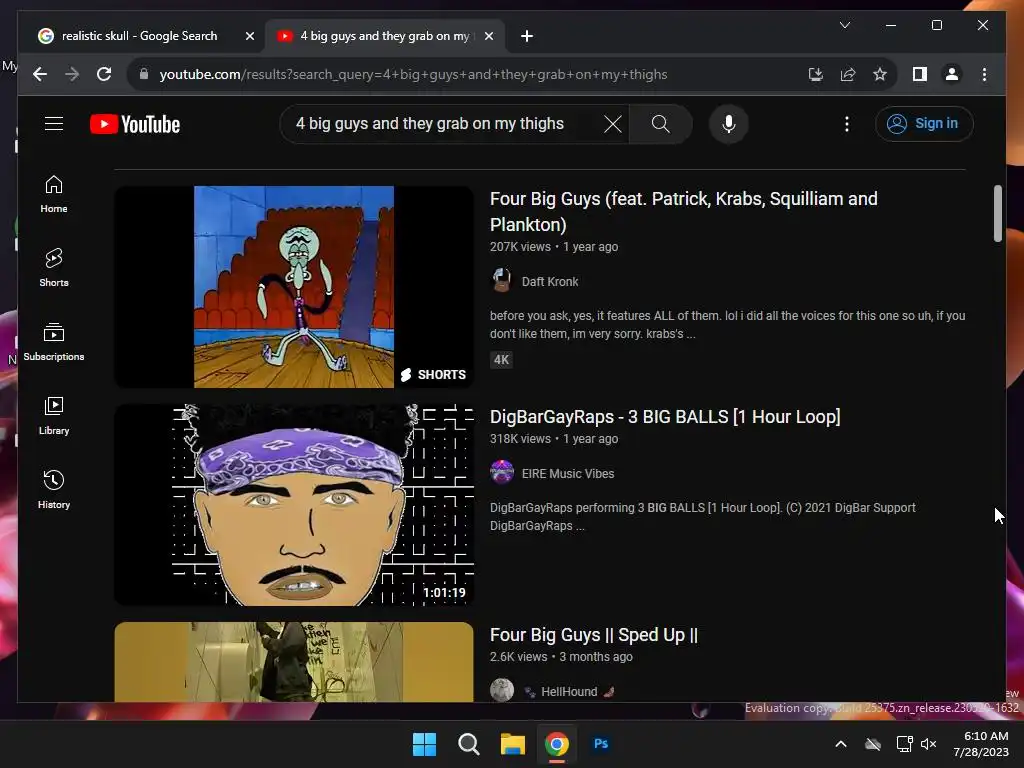1024x768 pixels.
Task: Share this page from address bar
Action: 848,74
